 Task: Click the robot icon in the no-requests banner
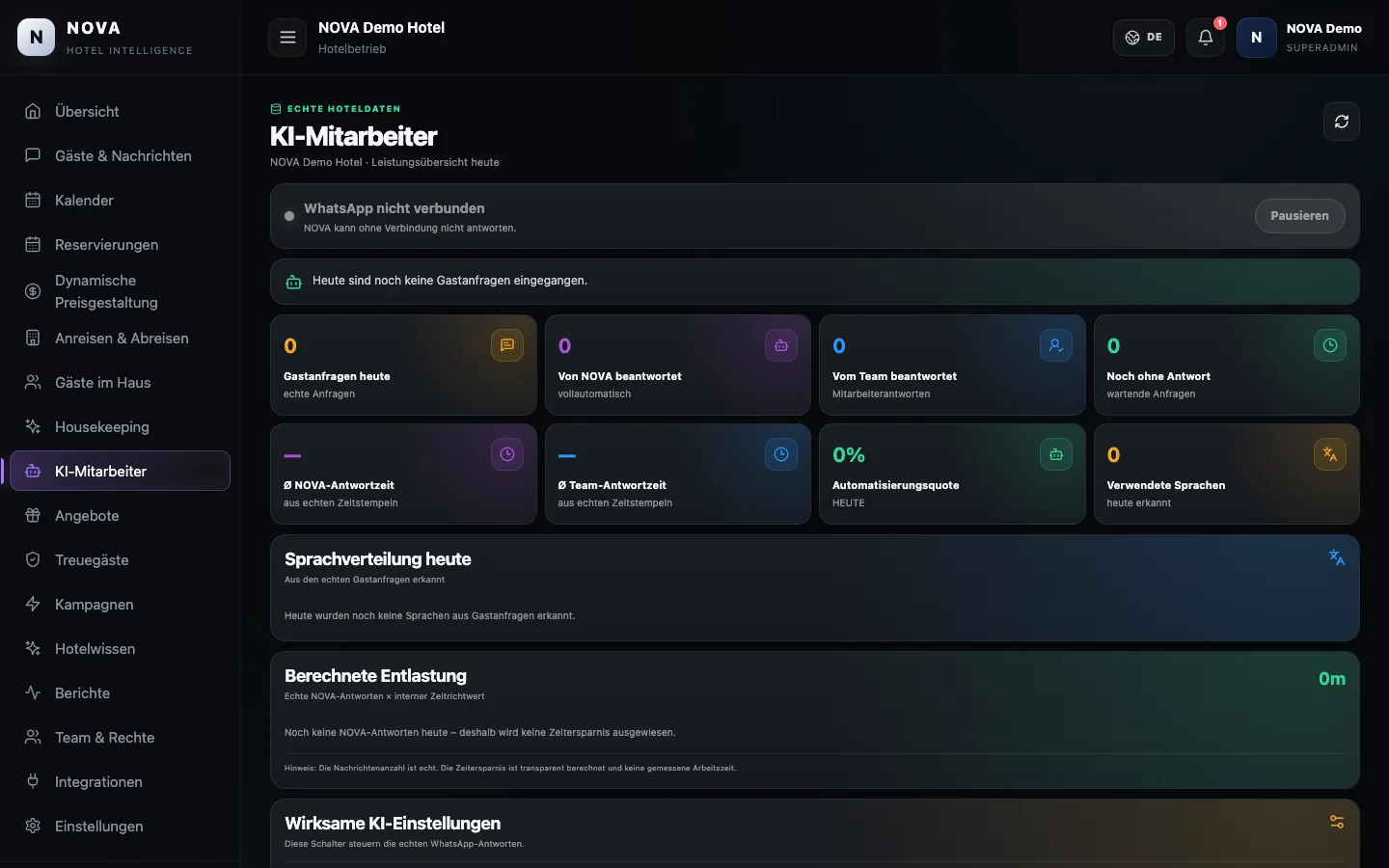293,282
